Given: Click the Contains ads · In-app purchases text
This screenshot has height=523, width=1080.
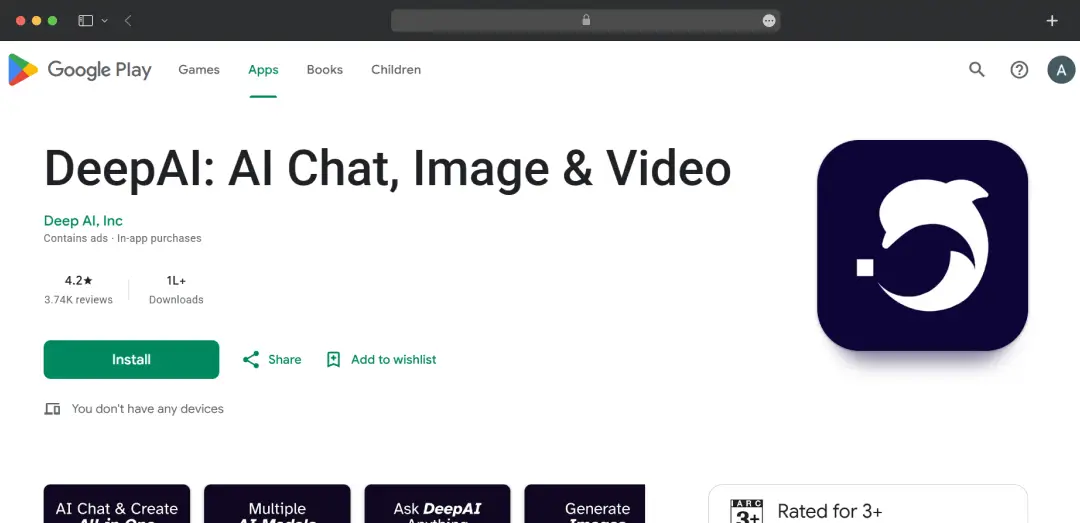Looking at the screenshot, I should pyautogui.click(x=123, y=238).
